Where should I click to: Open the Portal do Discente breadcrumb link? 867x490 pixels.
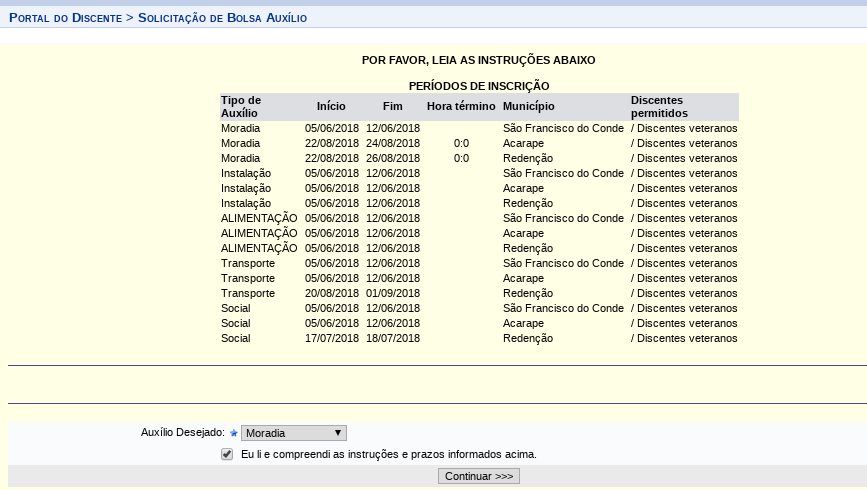66,18
